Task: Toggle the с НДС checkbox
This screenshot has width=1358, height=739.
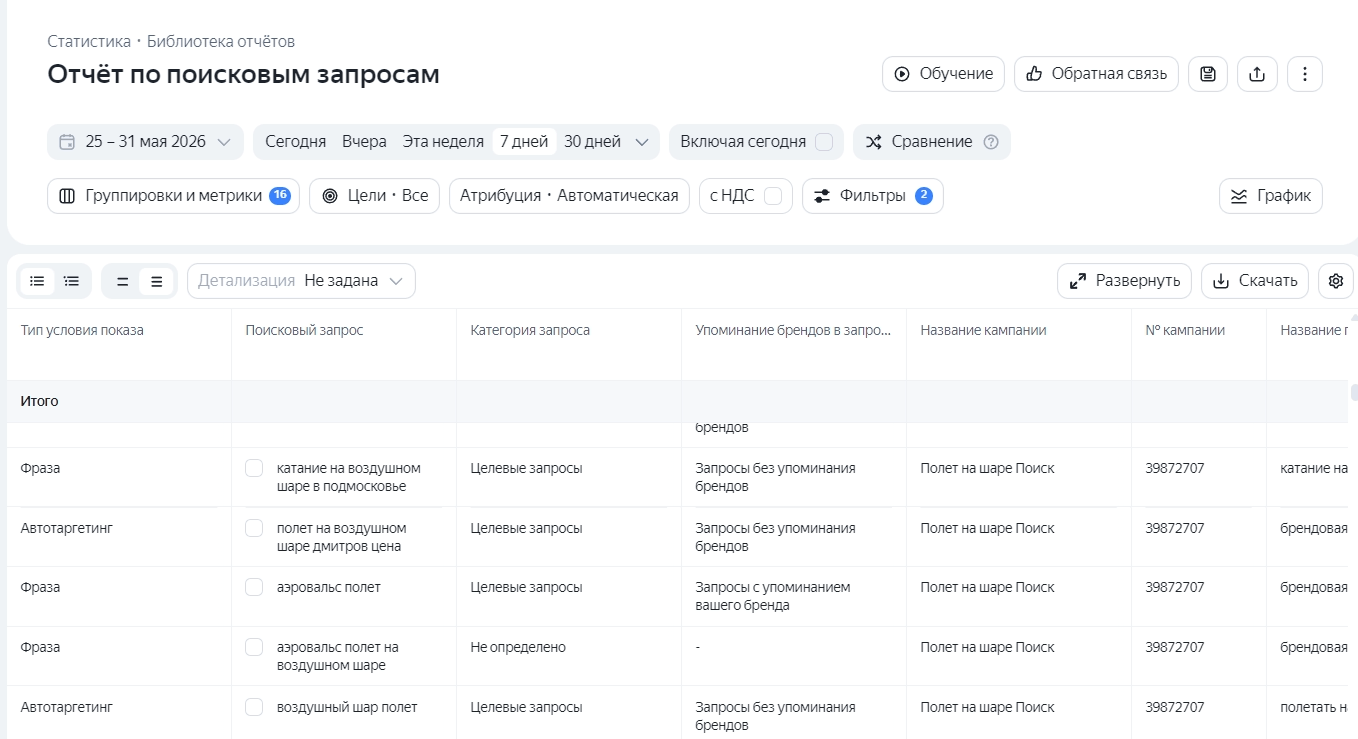Action: pos(773,196)
